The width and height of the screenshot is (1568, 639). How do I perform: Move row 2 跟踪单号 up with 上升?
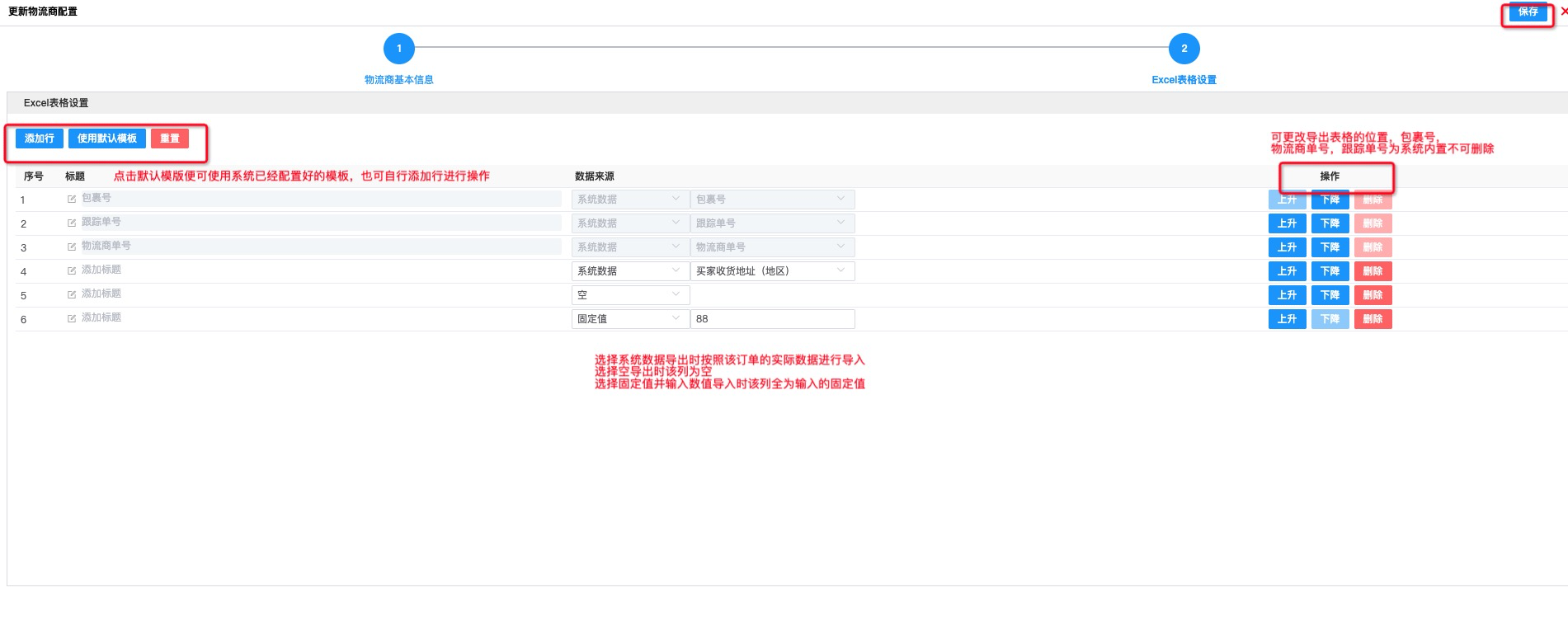1287,223
